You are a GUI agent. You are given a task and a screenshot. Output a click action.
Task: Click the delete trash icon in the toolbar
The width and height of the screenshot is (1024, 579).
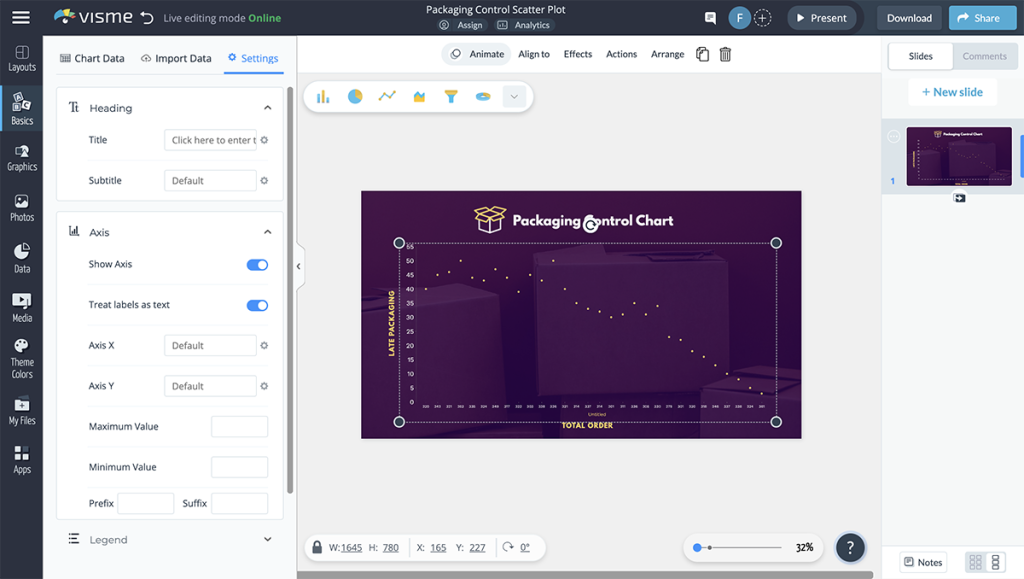point(725,54)
